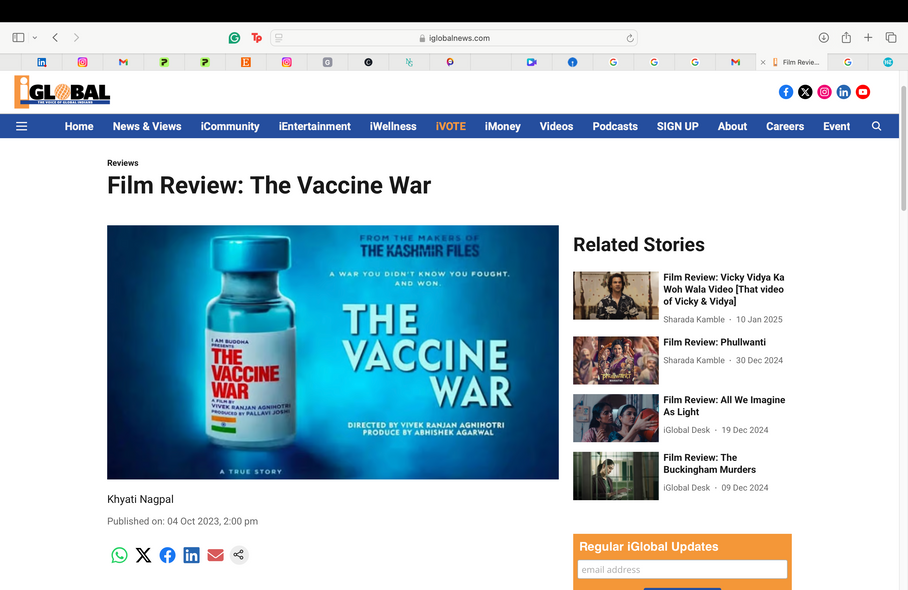Click the email address input field
This screenshot has height=590, width=908.
tap(682, 569)
